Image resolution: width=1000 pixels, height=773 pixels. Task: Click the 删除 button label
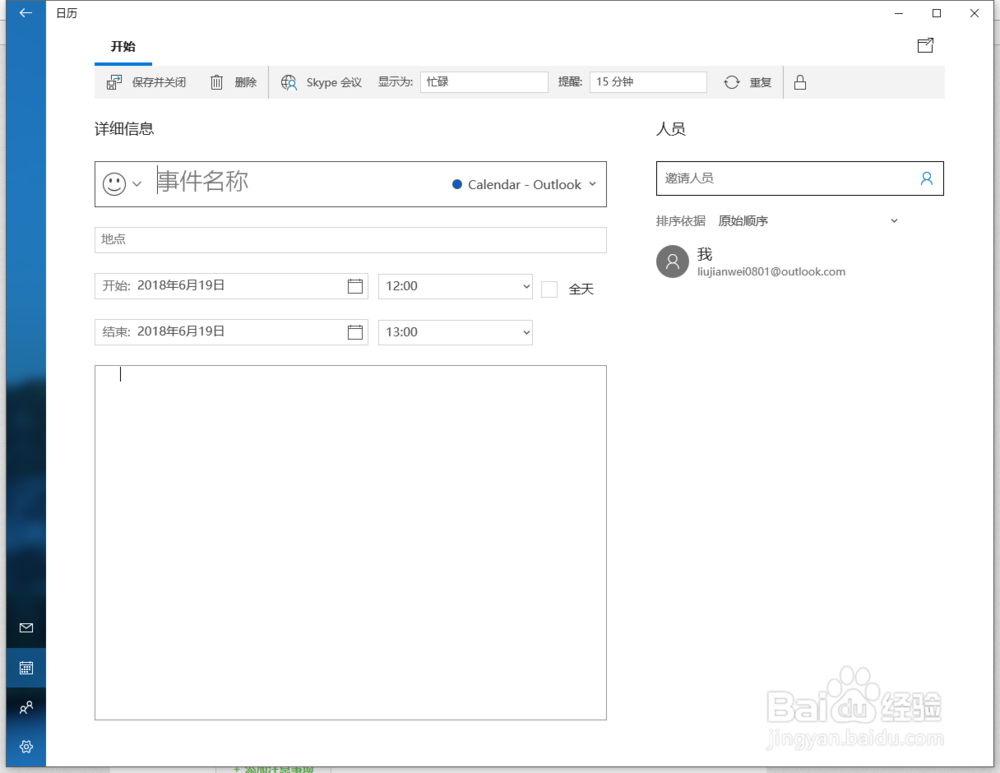click(x=246, y=82)
